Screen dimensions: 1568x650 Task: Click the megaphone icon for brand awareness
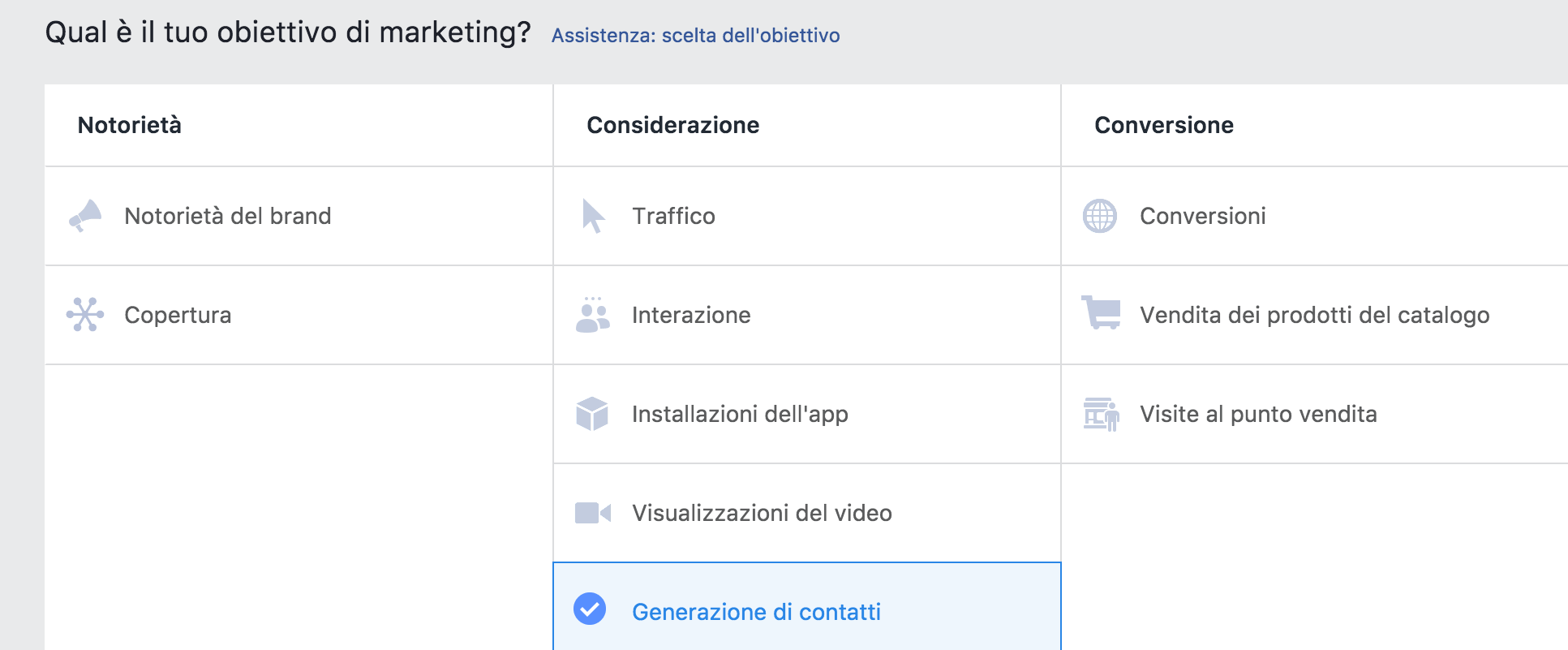point(86,216)
